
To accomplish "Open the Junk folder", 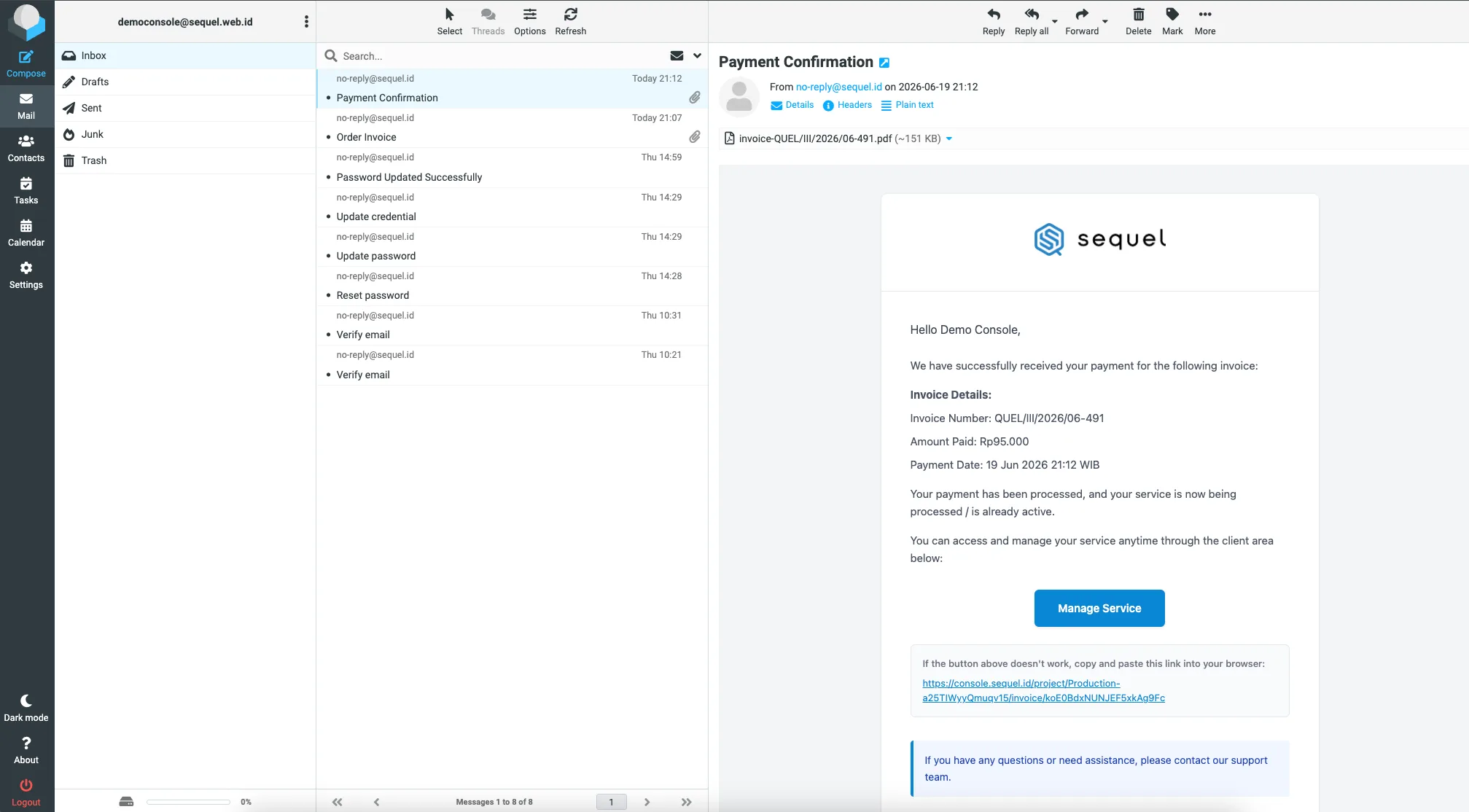I will pyautogui.click(x=185, y=134).
